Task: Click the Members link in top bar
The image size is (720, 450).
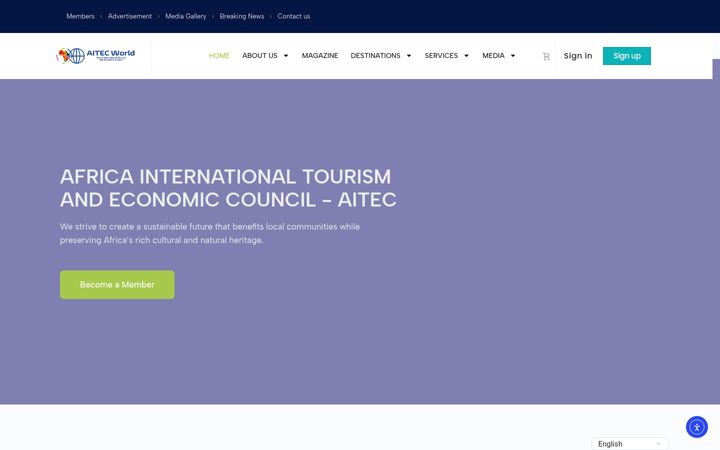Action: pos(80,16)
